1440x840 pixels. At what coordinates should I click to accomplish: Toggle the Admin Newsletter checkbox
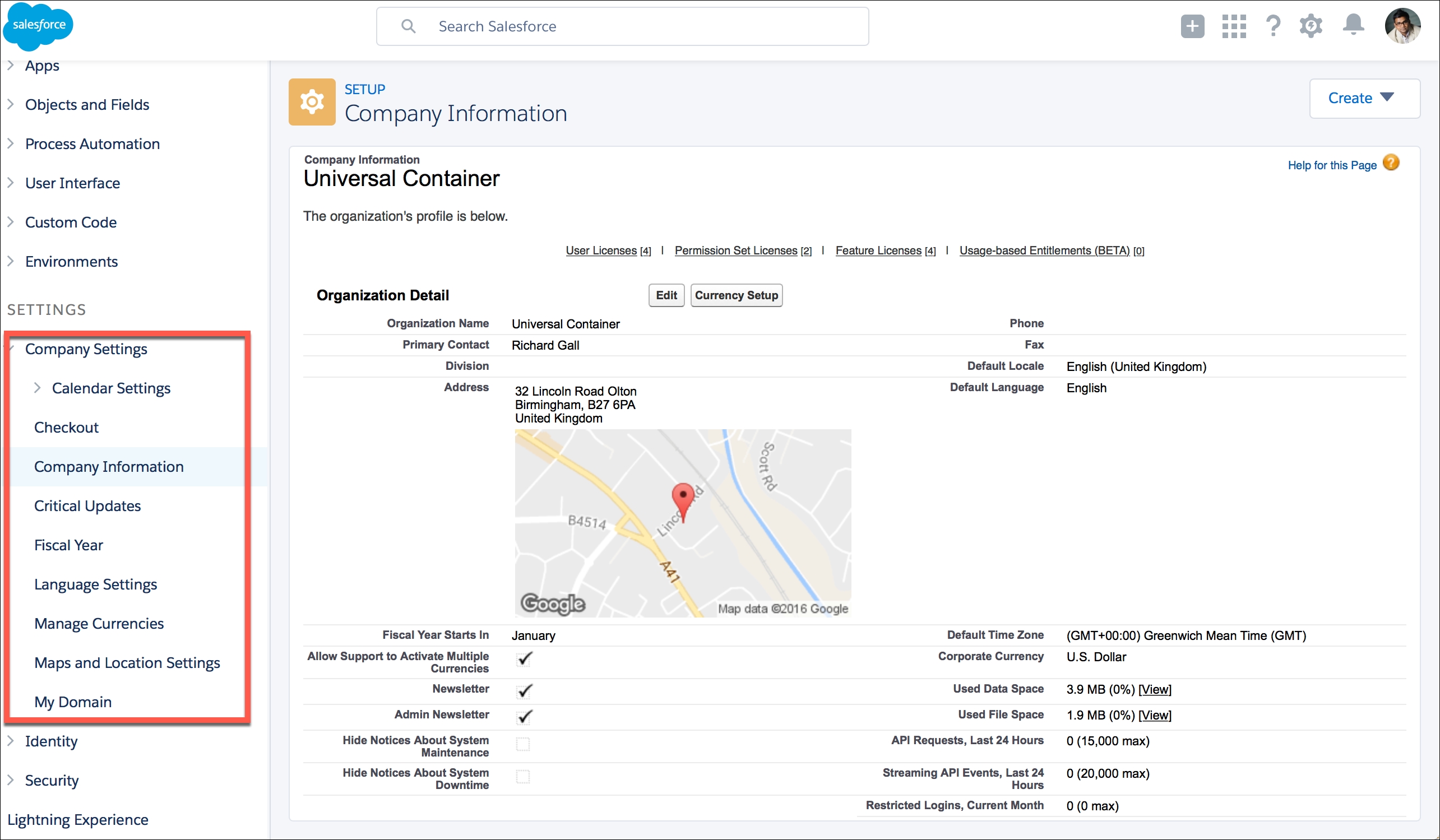524,717
